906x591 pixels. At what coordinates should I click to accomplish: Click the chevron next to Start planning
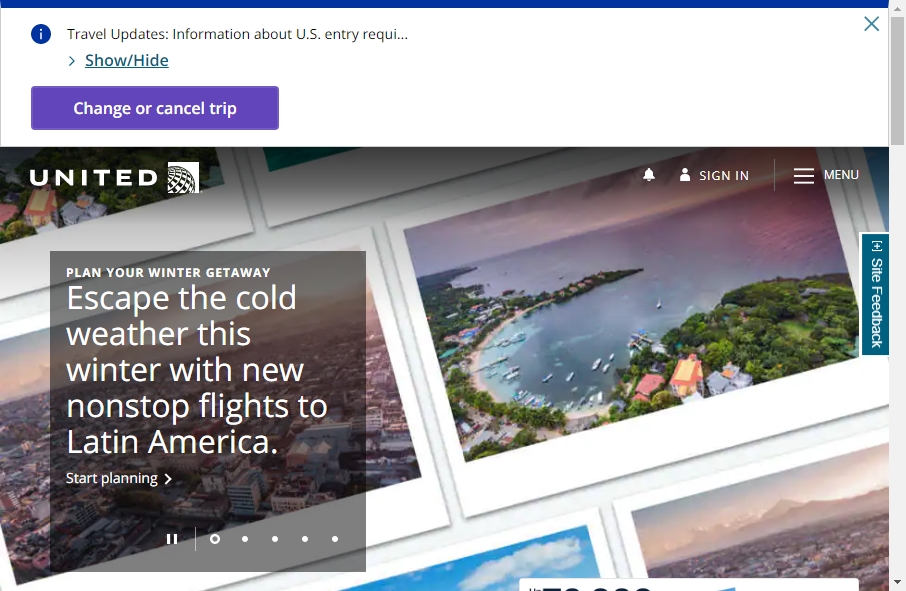pos(168,478)
